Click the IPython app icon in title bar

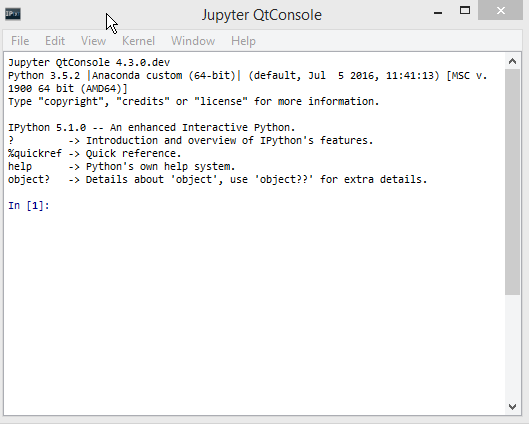pyautogui.click(x=13, y=14)
